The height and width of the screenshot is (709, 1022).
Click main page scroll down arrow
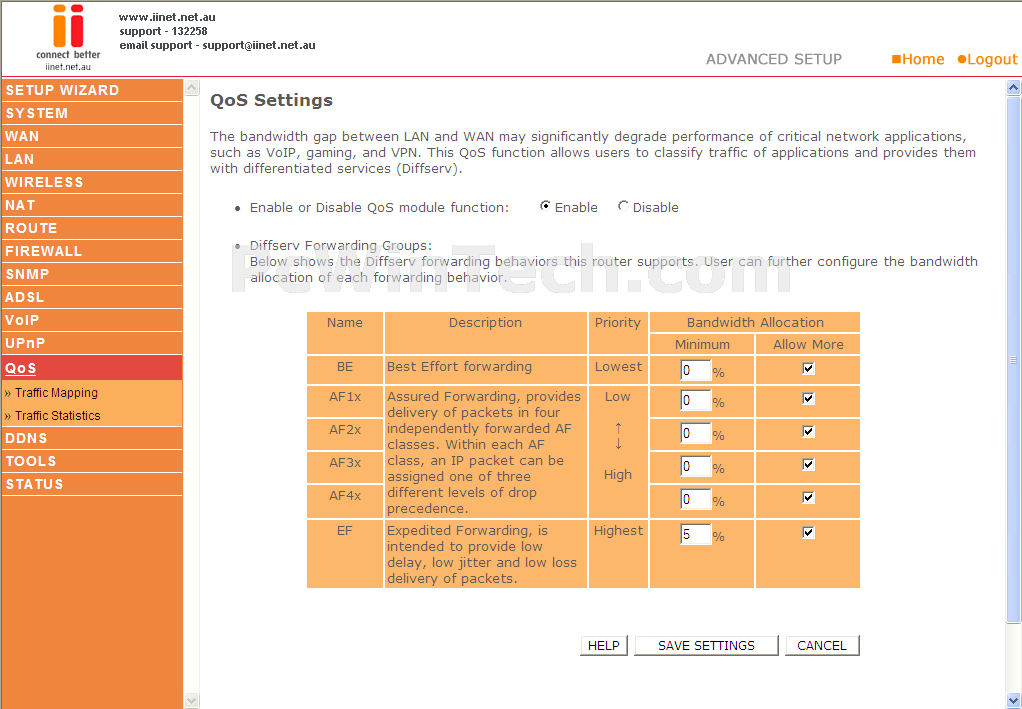point(1014,701)
